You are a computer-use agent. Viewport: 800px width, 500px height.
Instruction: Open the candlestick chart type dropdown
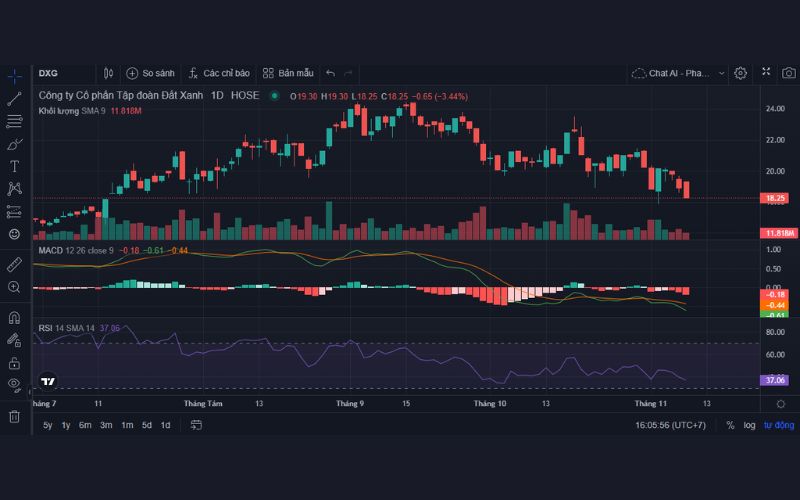pyautogui.click(x=108, y=73)
